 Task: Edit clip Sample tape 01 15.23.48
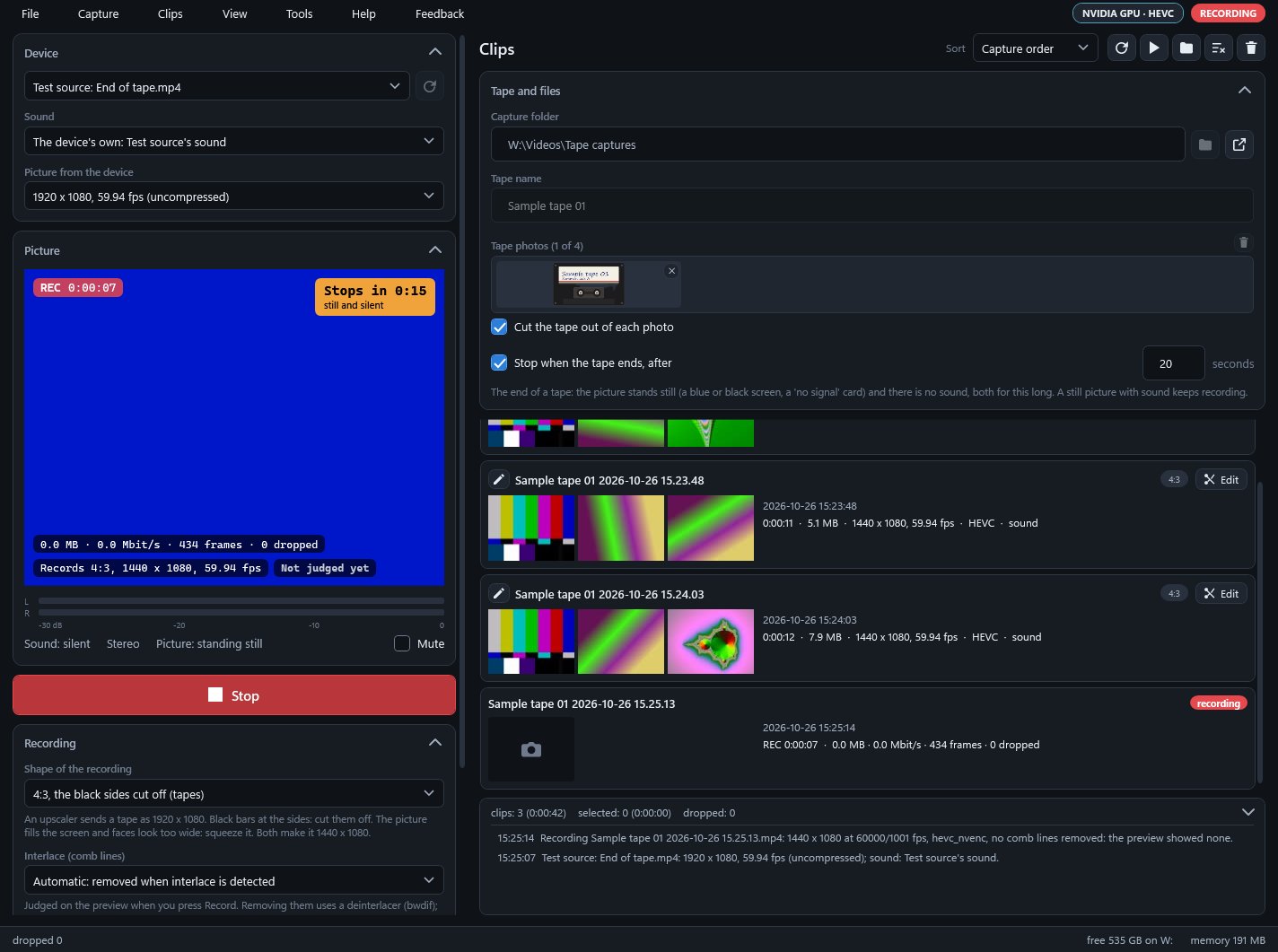1221,480
